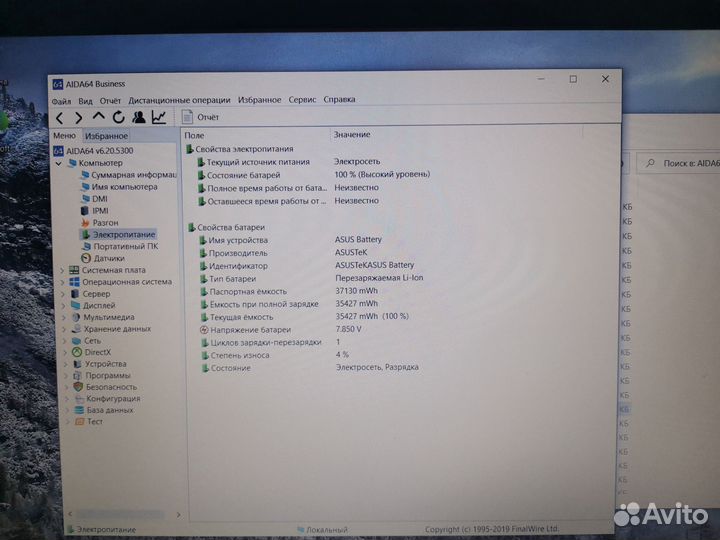Click Explorer search box Поиск в: AIDA64
Image resolution: width=720 pixels, height=540 pixels.
tap(680, 163)
